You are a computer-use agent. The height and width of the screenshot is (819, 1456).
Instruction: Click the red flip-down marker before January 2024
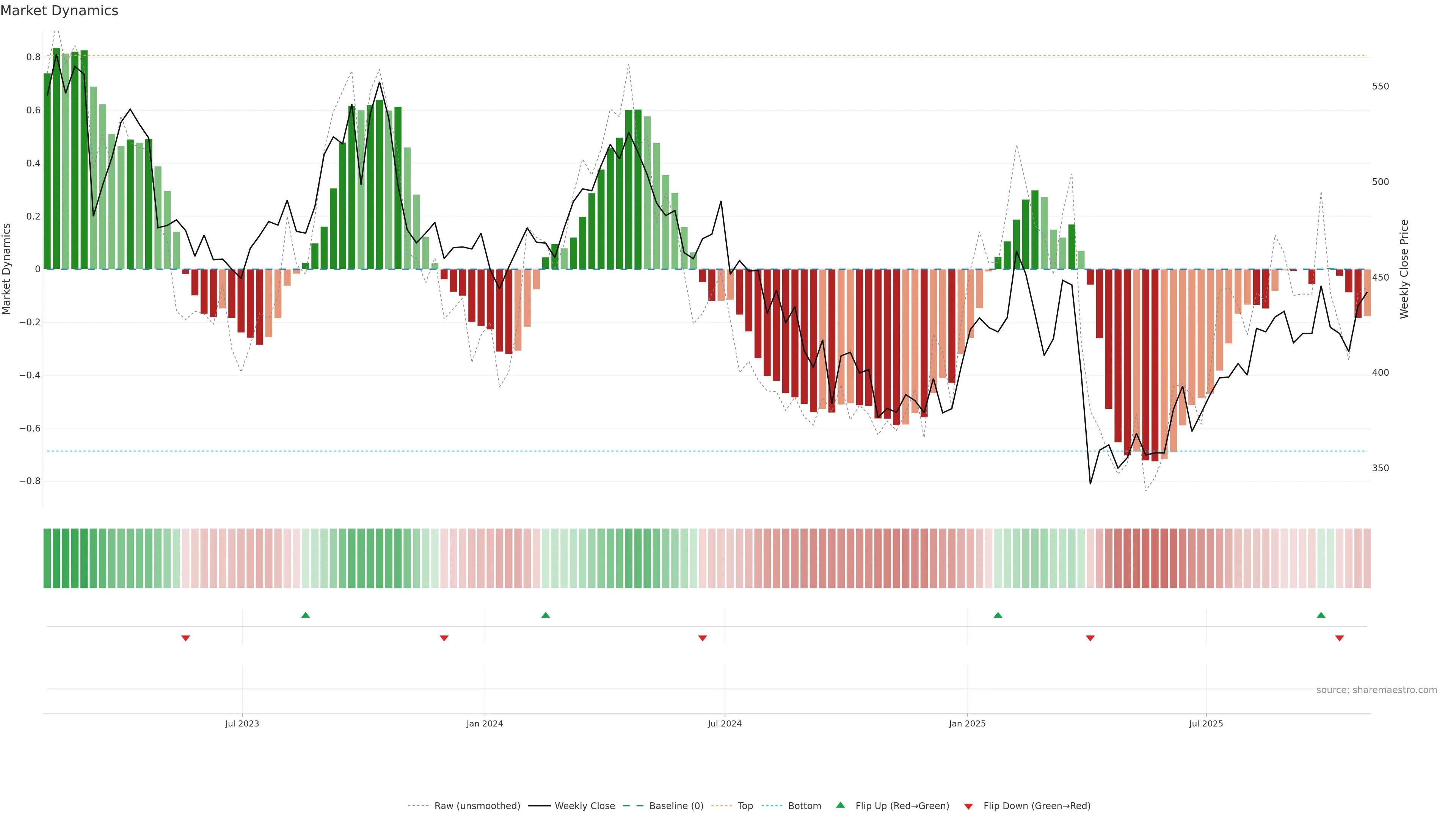tap(444, 638)
